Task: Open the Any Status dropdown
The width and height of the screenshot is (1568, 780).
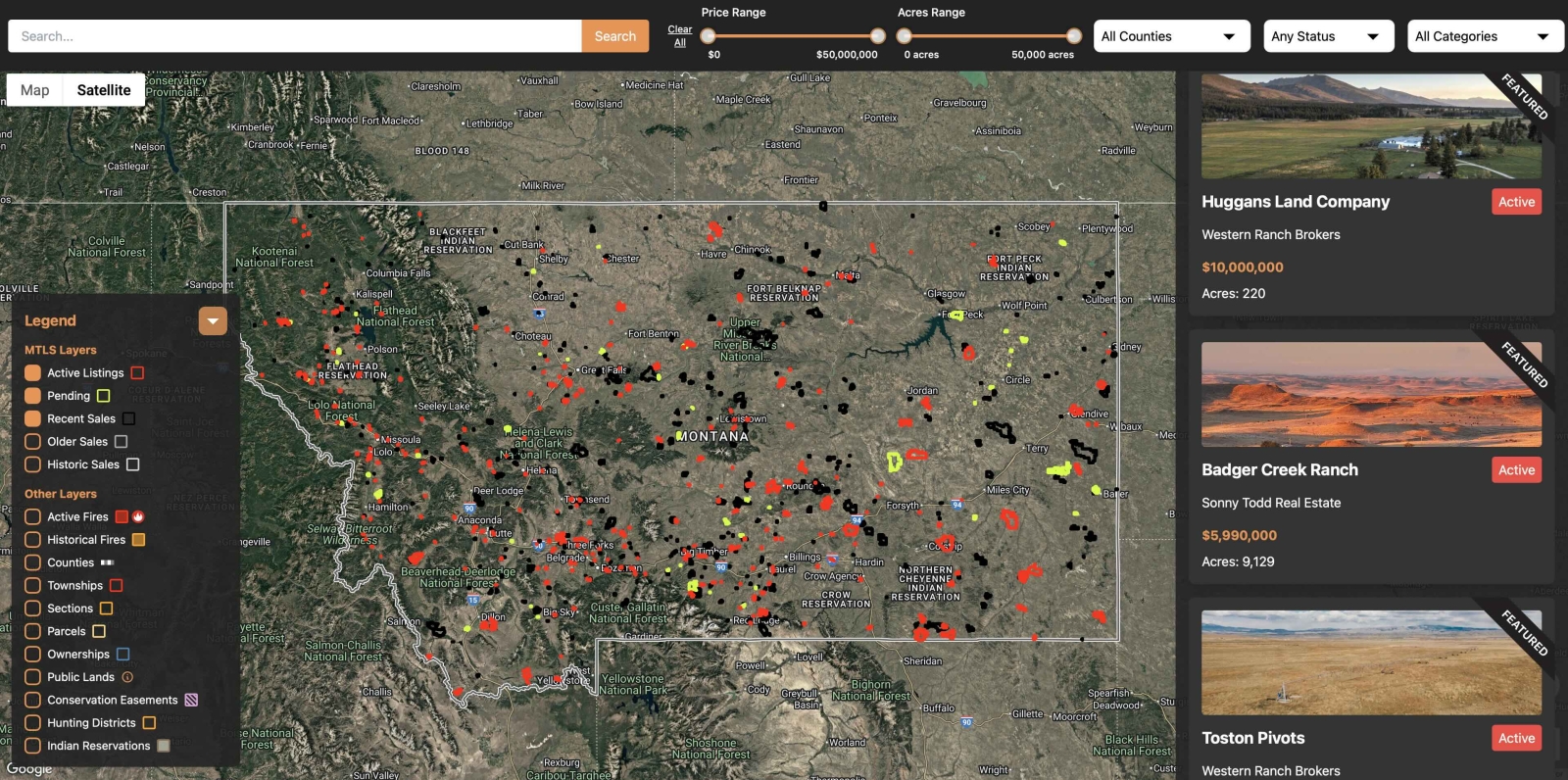Action: click(x=1328, y=36)
